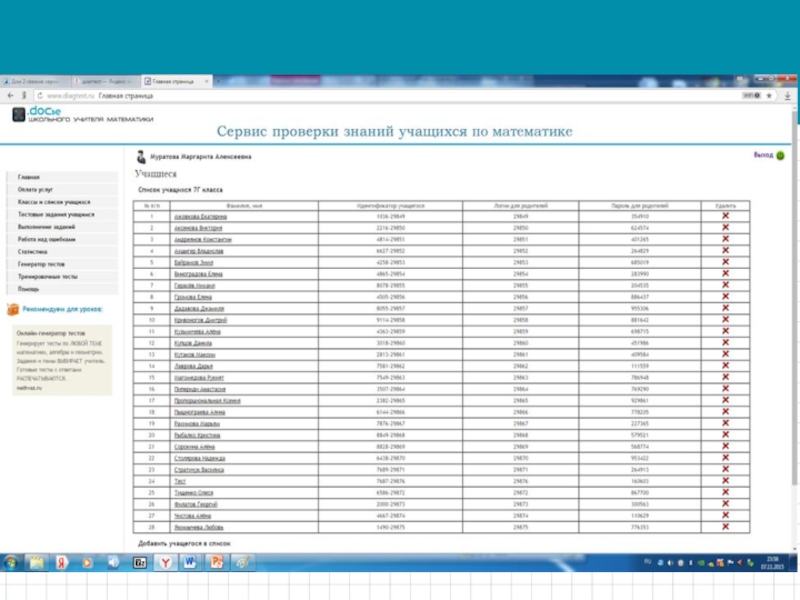Click teacher name Муратова Маргарита Алексеевна

[x=201, y=157]
